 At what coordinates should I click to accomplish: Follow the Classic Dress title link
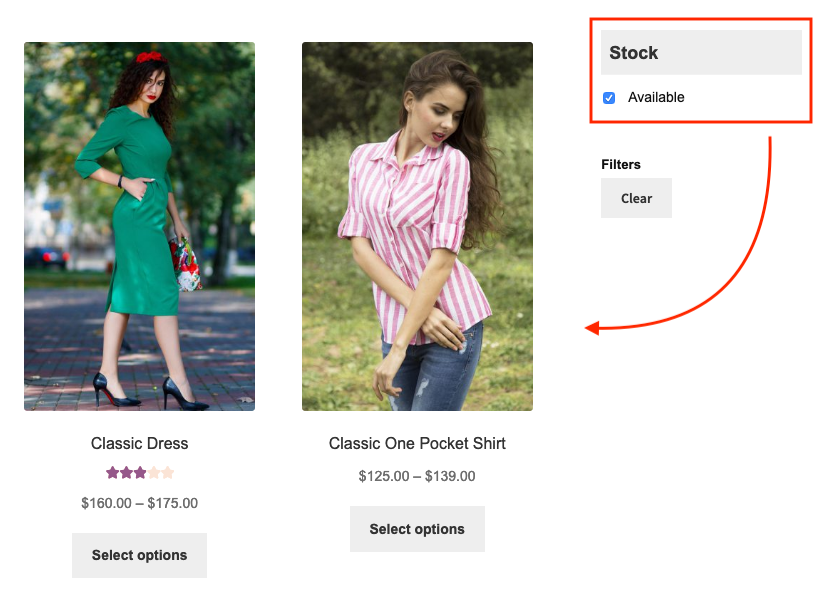139,443
